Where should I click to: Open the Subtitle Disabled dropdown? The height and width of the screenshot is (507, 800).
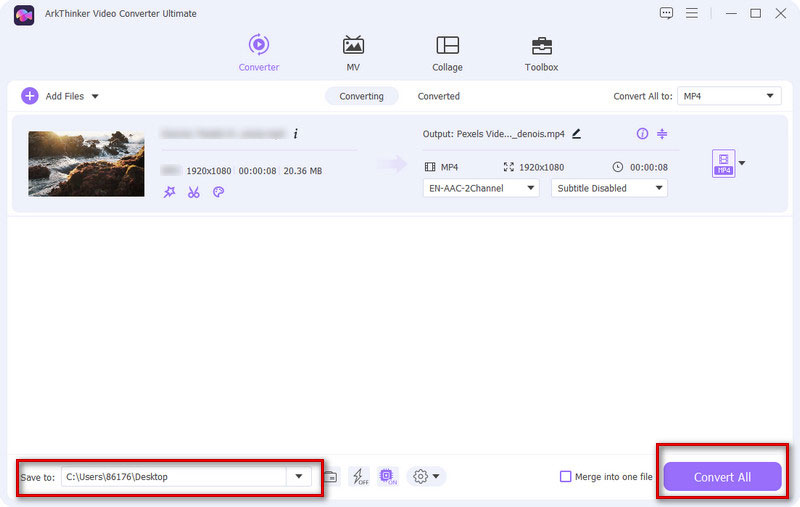(609, 188)
